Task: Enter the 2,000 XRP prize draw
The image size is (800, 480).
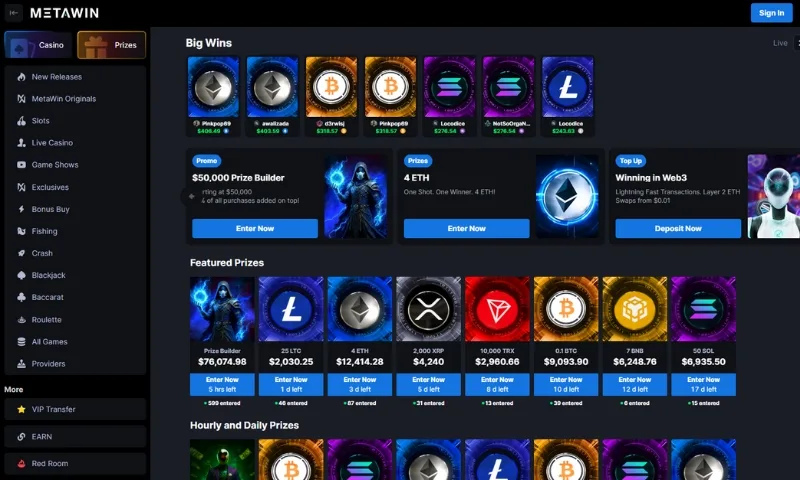Action: [429, 385]
